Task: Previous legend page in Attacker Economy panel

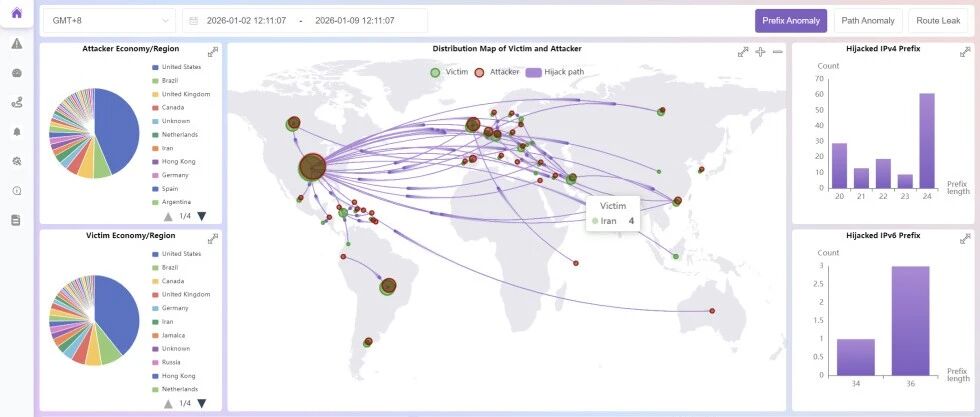Action: 168,216
